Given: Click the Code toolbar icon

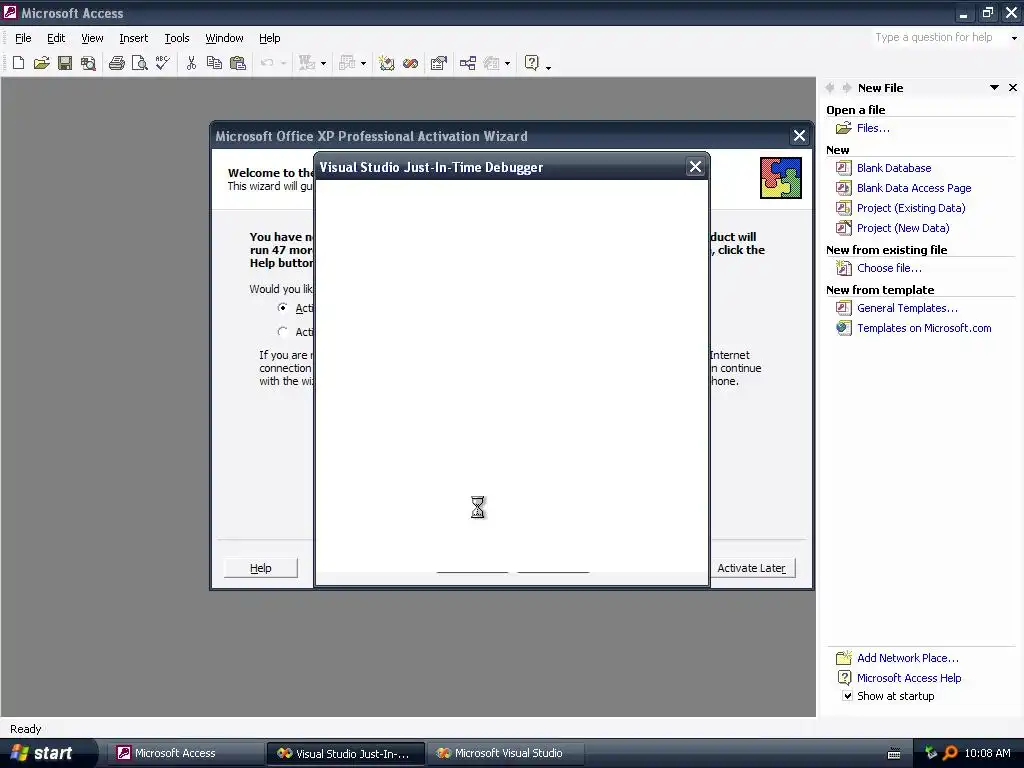Looking at the screenshot, I should [x=387, y=63].
